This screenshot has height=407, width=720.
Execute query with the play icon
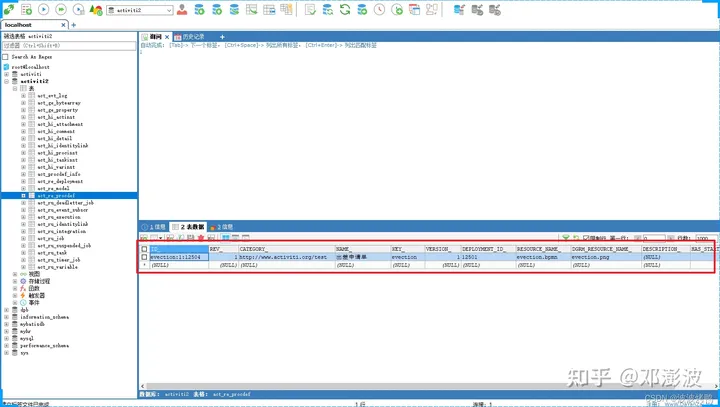click(x=44, y=9)
